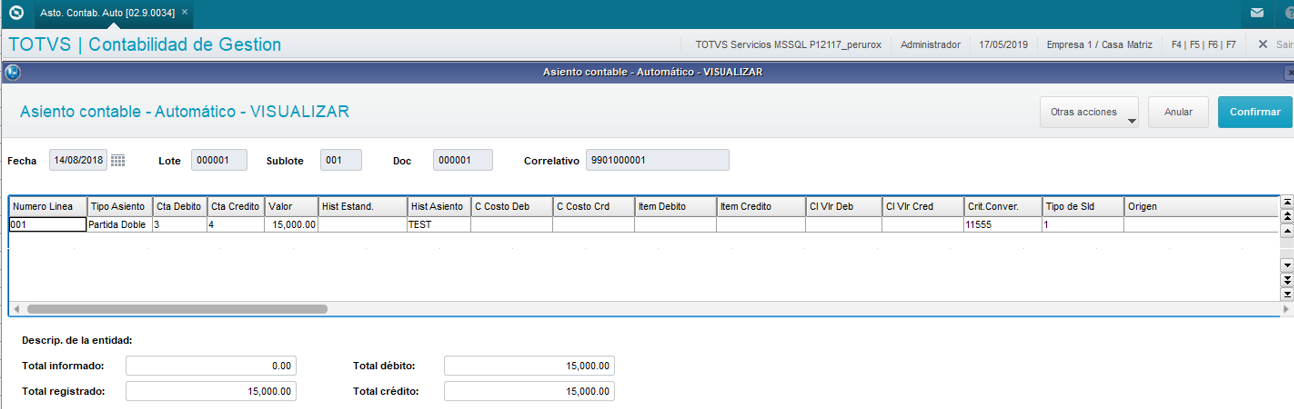
Task: Click C Costo Crd column header
Action: tap(593, 206)
